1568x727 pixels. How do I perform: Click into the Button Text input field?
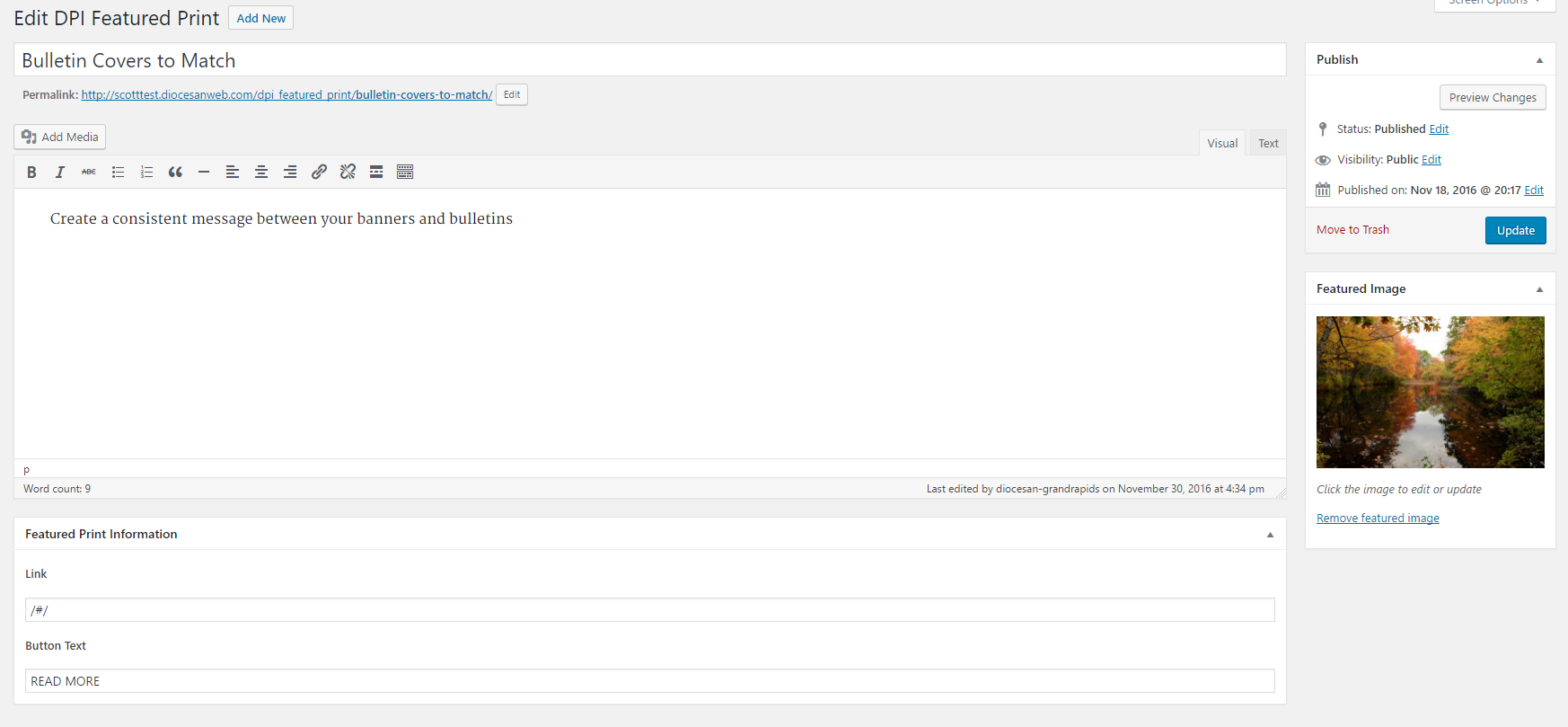point(649,681)
